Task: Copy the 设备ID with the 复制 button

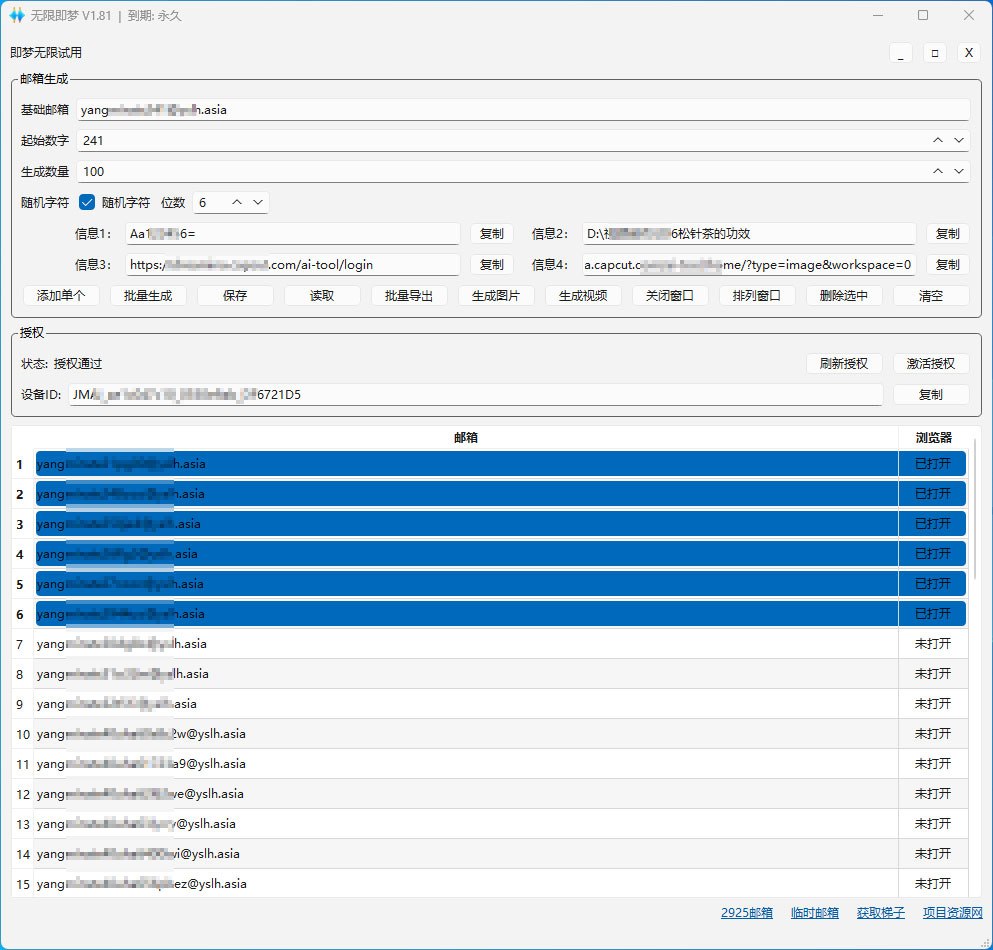Action: coord(930,395)
